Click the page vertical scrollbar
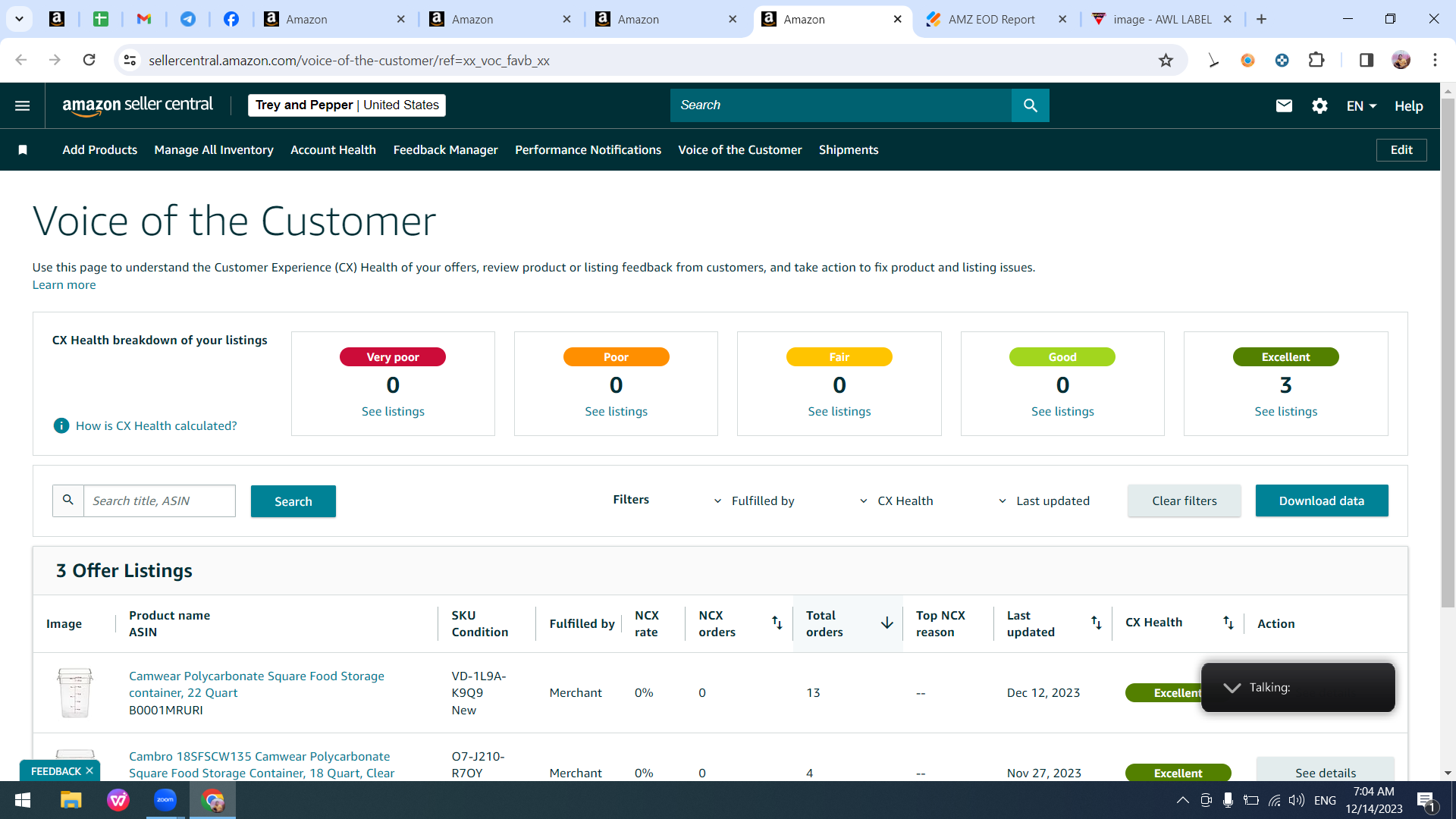Screen dimensions: 1456x819 (x=1448, y=353)
